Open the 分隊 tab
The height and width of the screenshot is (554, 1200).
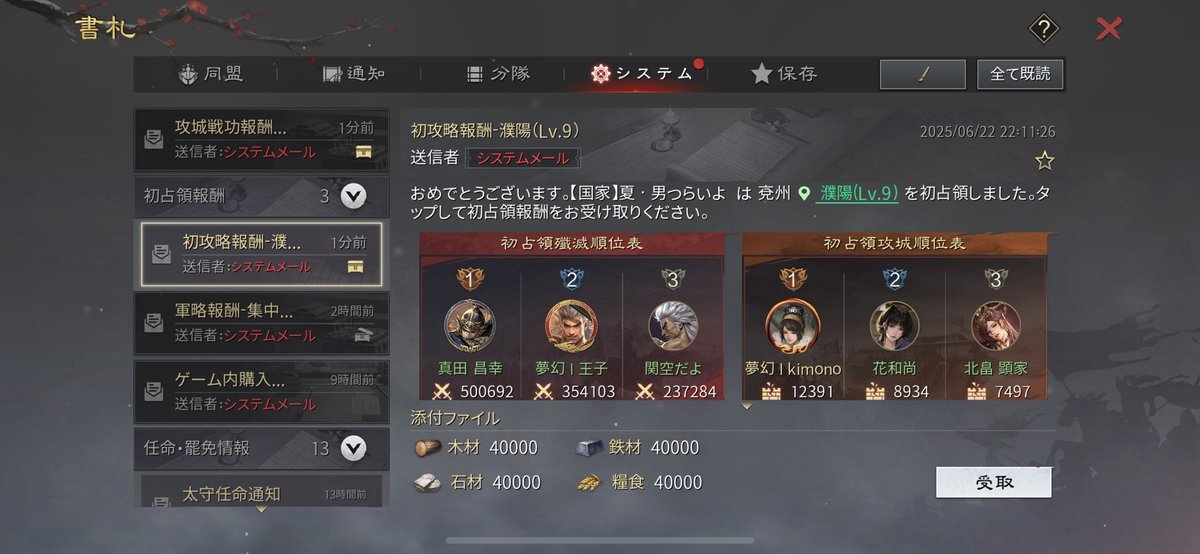pos(498,74)
